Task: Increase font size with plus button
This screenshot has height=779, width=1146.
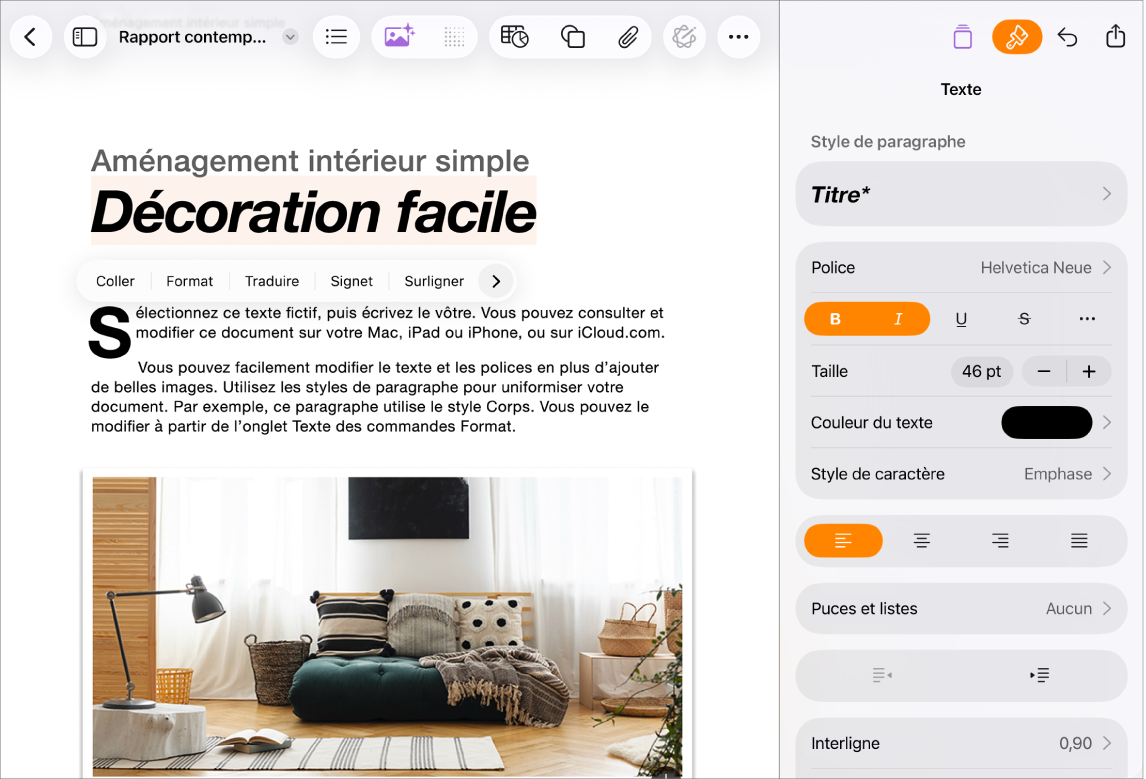Action: [1089, 371]
